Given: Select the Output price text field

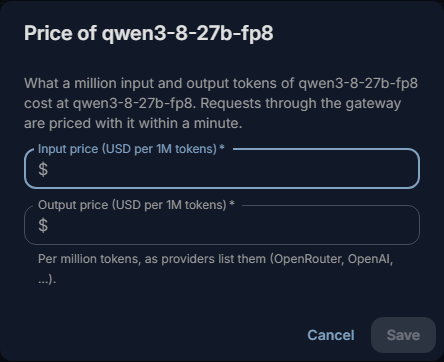Looking at the screenshot, I should tap(222, 225).
